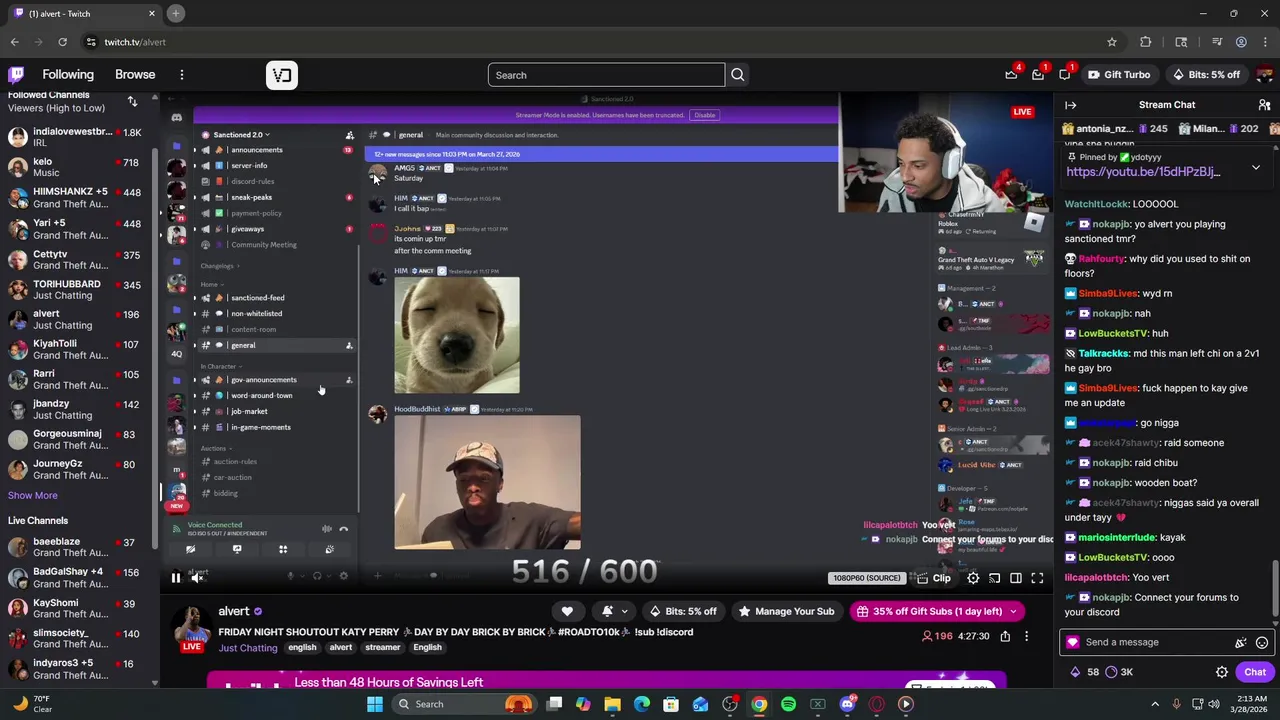Screen dimensions: 1280x720
Task: Click the Just Chatting category link
Action: 248,648
